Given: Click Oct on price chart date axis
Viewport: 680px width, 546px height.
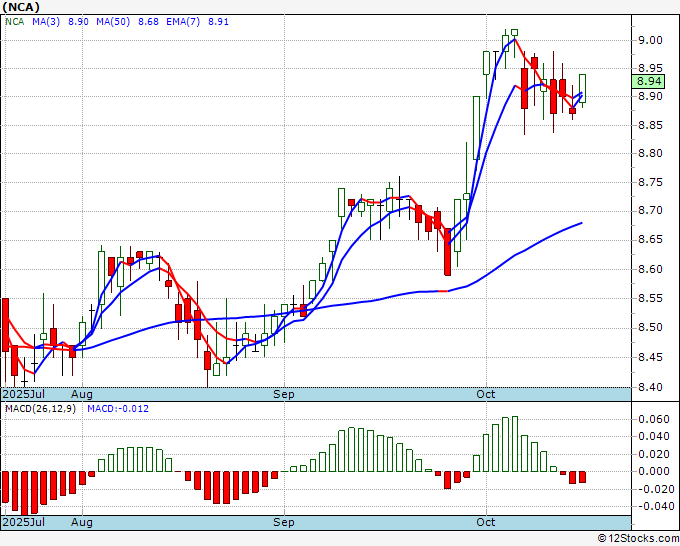Looking at the screenshot, I should click(486, 394).
